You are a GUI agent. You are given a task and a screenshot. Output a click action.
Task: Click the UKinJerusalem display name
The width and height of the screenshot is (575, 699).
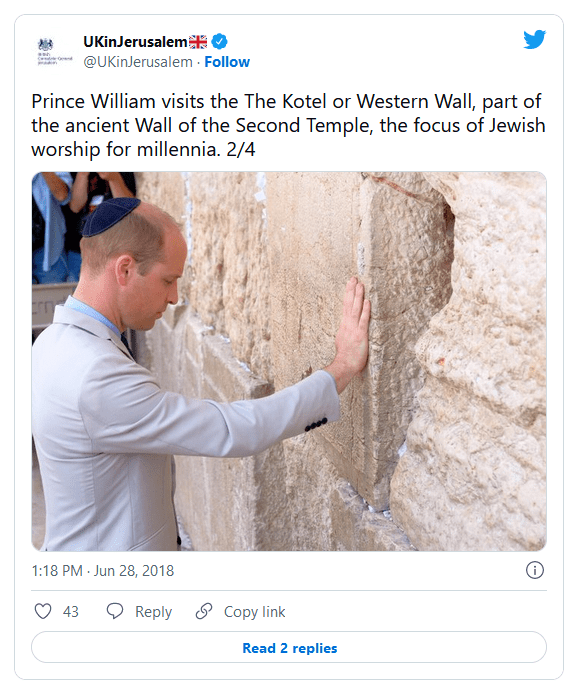(x=136, y=41)
